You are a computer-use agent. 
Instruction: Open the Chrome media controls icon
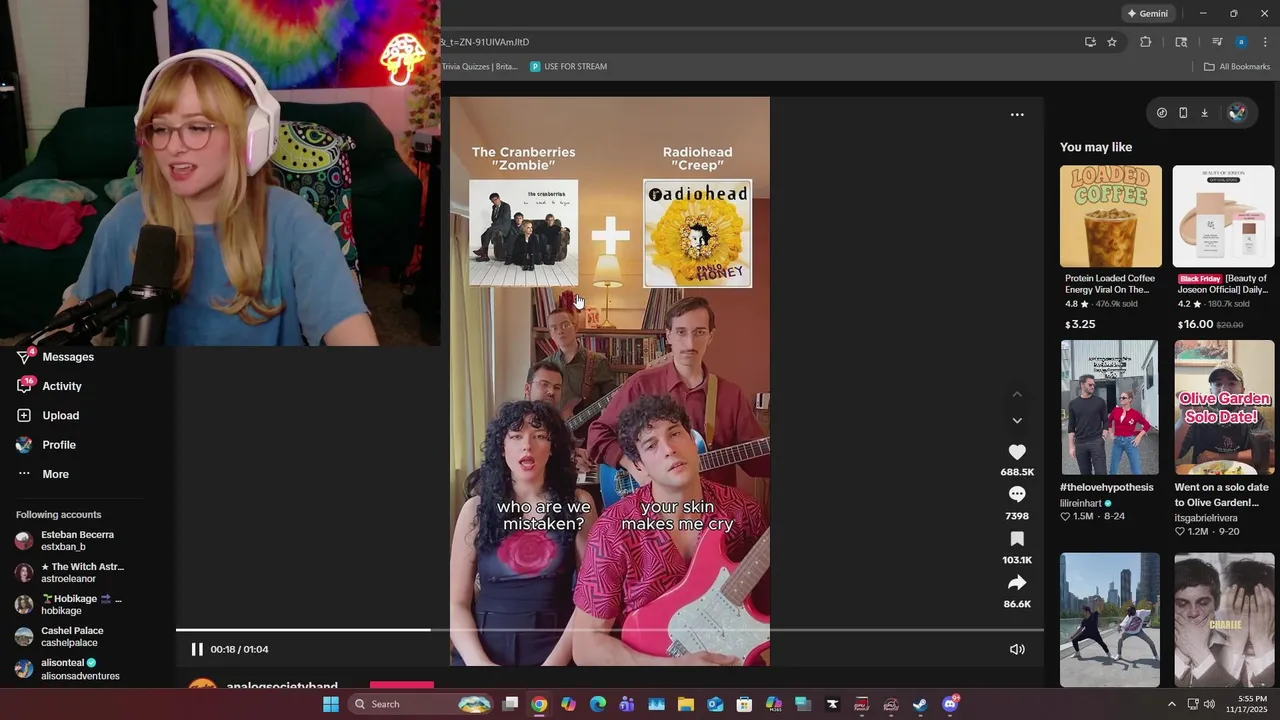pos(1217,42)
